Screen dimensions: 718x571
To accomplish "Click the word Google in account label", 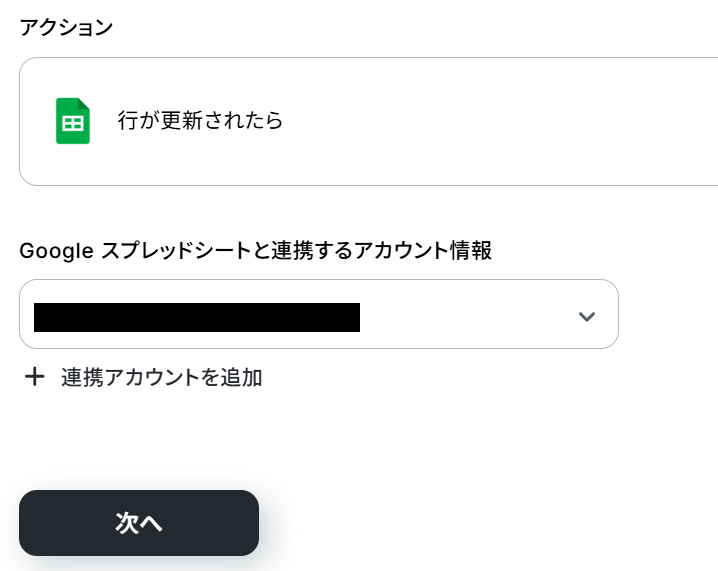I will pyautogui.click(x=55, y=251).
